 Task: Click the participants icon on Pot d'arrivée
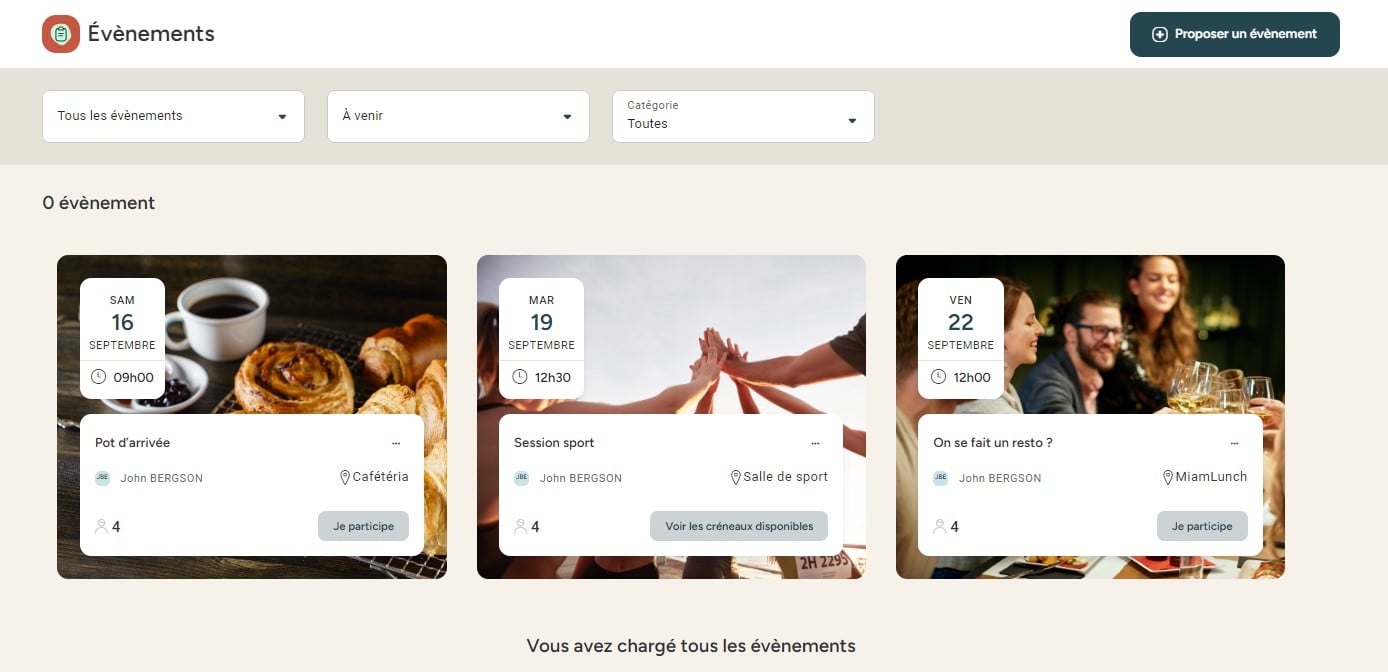coord(101,526)
